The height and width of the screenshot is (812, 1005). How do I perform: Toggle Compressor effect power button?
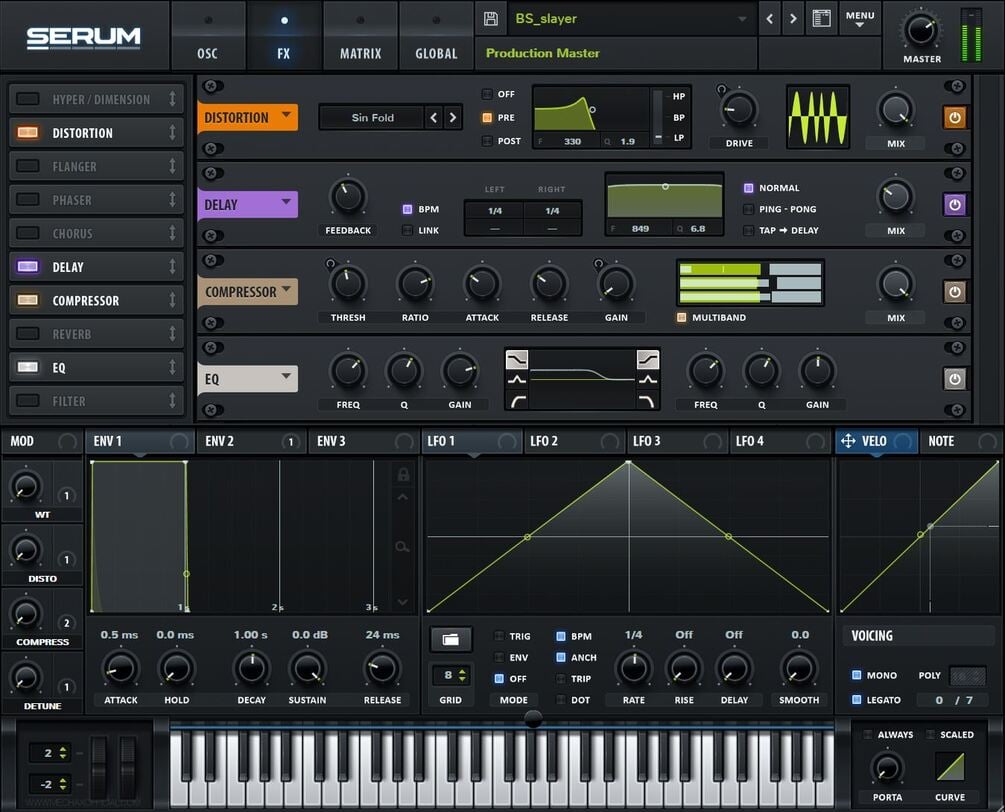click(x=954, y=292)
